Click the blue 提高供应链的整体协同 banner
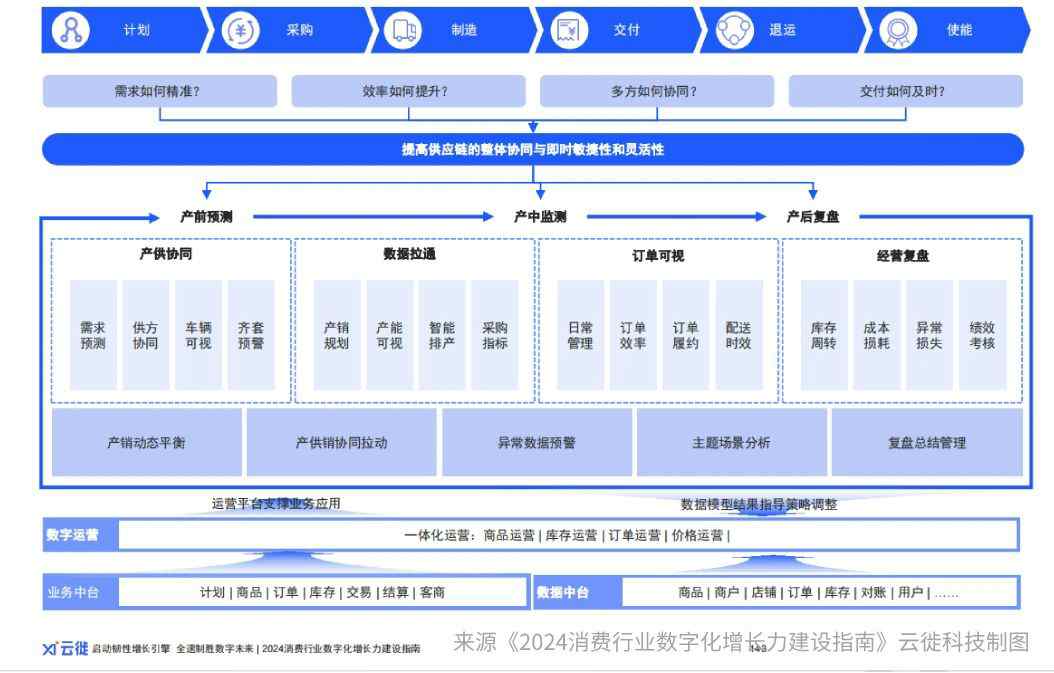The image size is (1054, 673). tap(532, 150)
